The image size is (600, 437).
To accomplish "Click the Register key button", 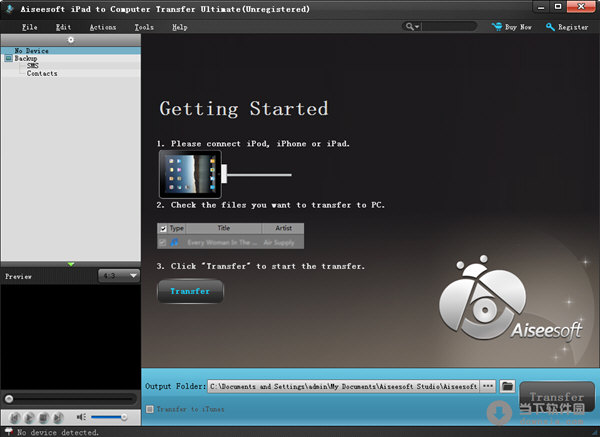I will pyautogui.click(x=567, y=27).
